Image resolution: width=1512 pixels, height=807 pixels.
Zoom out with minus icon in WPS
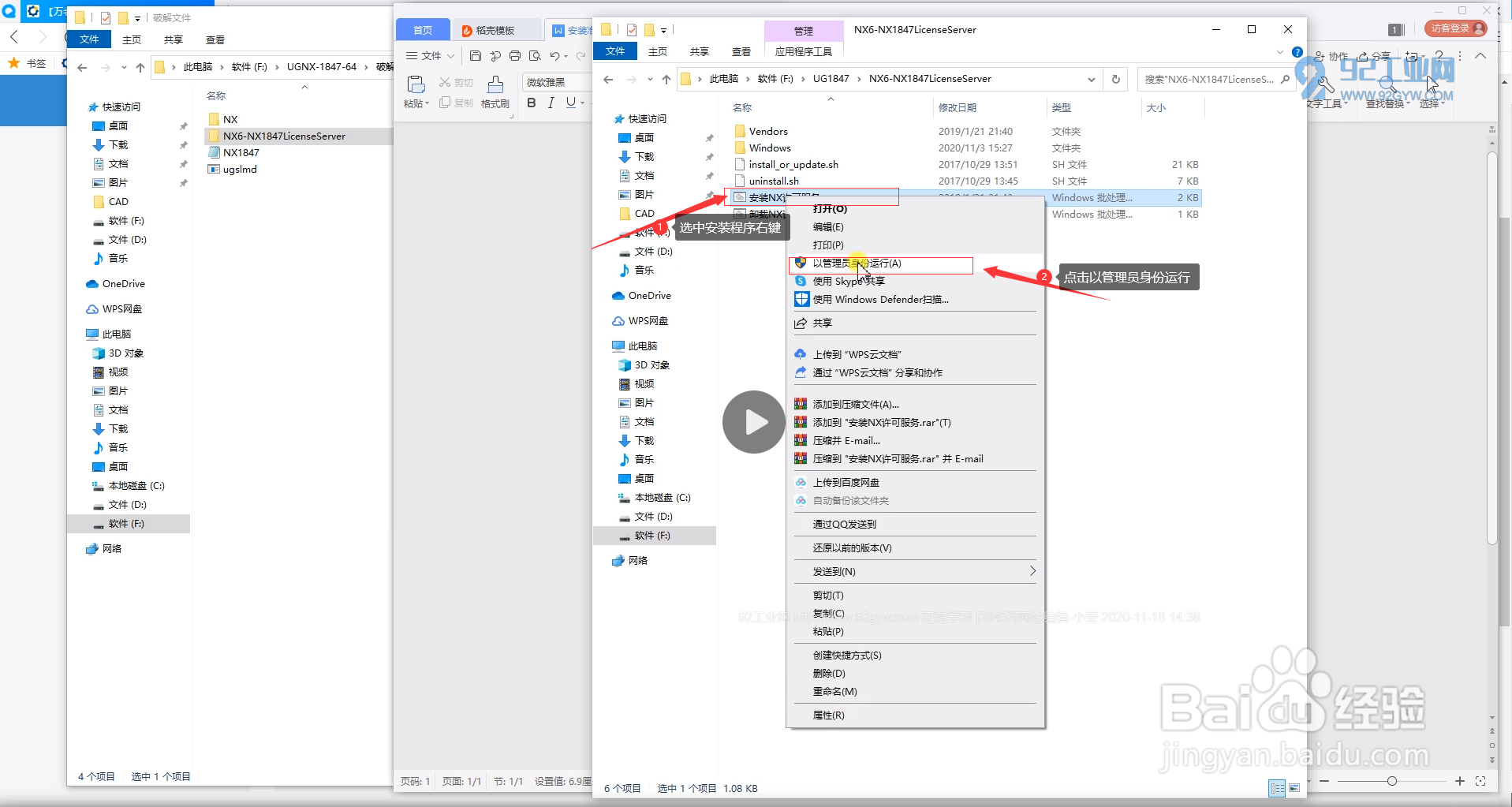click(x=1324, y=781)
